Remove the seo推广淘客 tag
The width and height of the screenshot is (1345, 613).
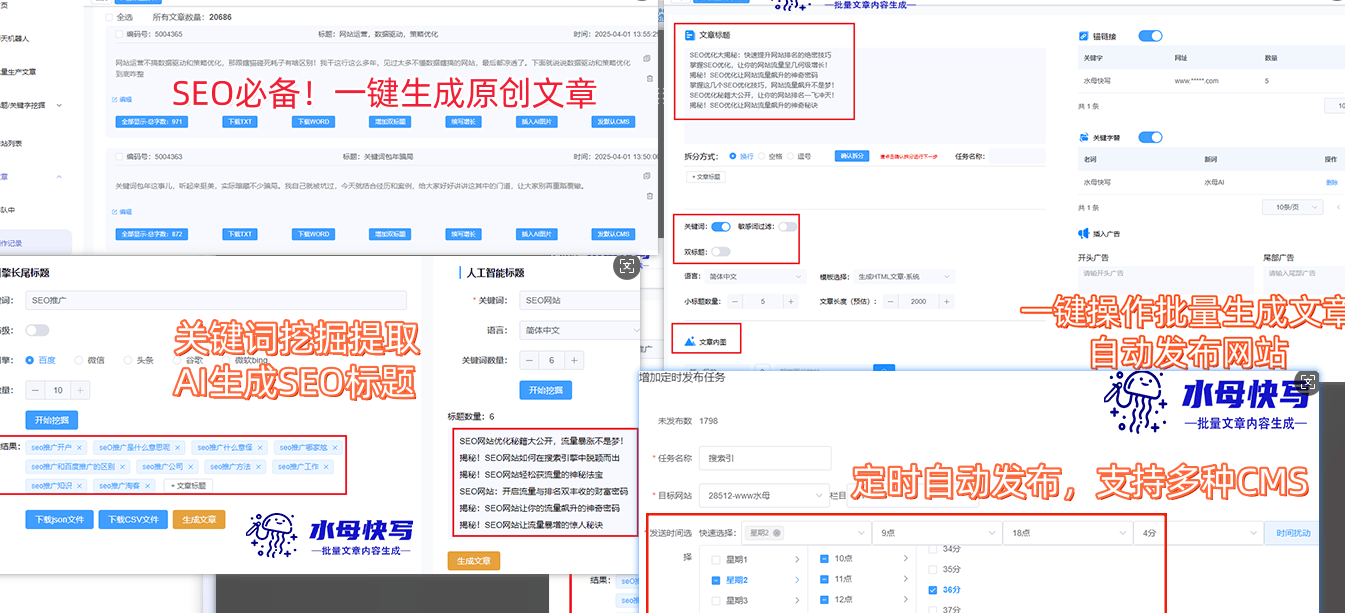[147, 486]
